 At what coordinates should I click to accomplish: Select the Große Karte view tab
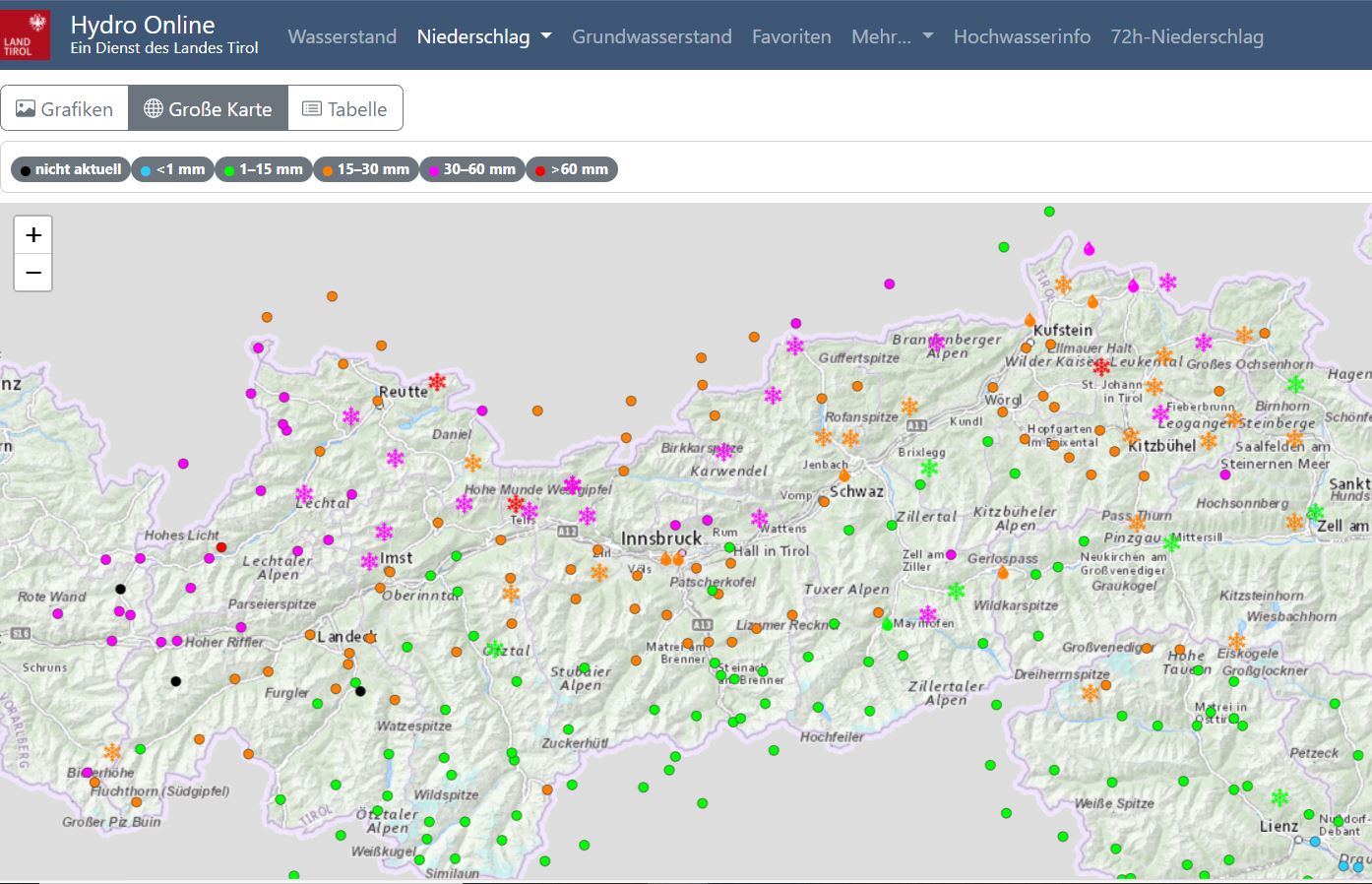(208, 108)
